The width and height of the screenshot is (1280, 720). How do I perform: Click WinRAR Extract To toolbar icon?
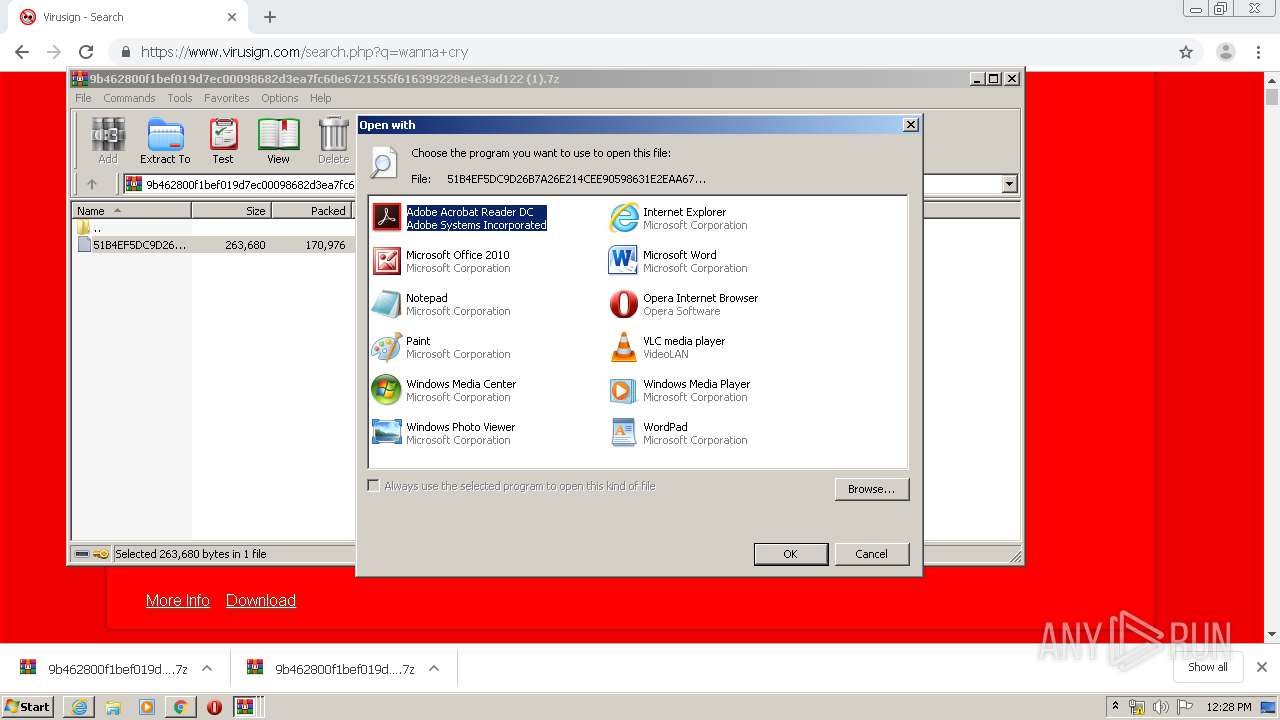[x=165, y=141]
